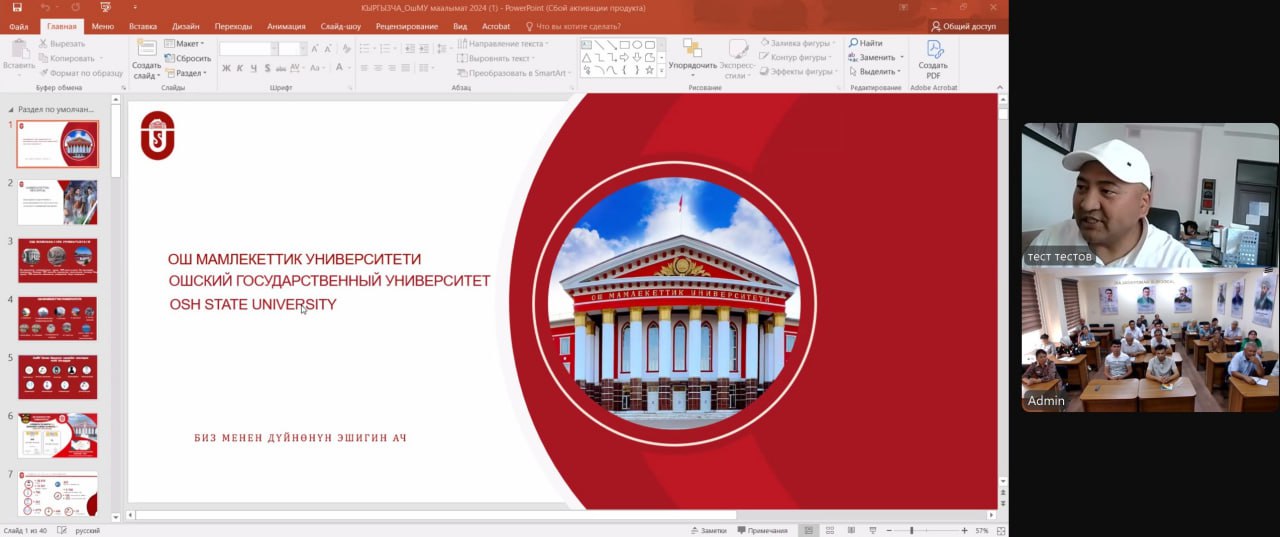Click the Save icon in title bar
This screenshot has height=537, width=1280.
pos(16,7)
